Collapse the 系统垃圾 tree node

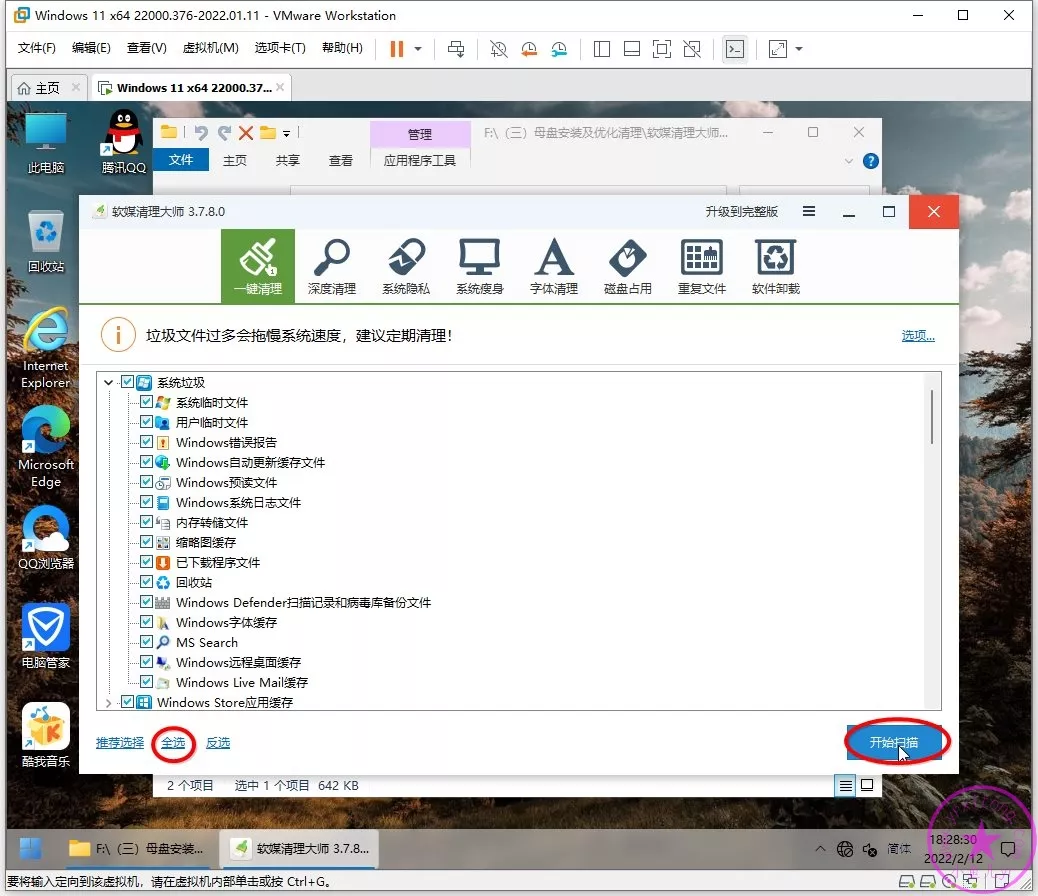[x=109, y=382]
